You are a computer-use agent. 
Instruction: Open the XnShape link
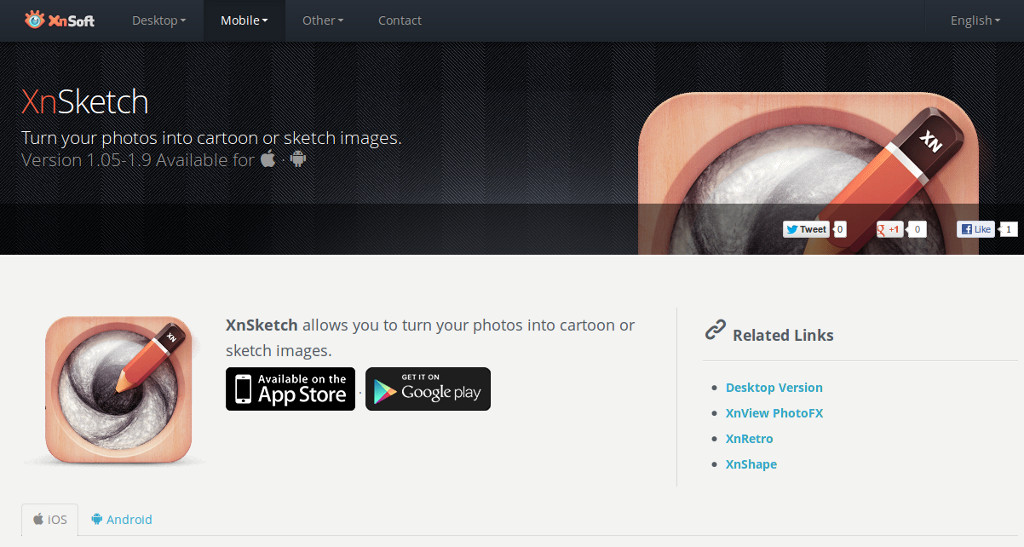click(x=751, y=464)
